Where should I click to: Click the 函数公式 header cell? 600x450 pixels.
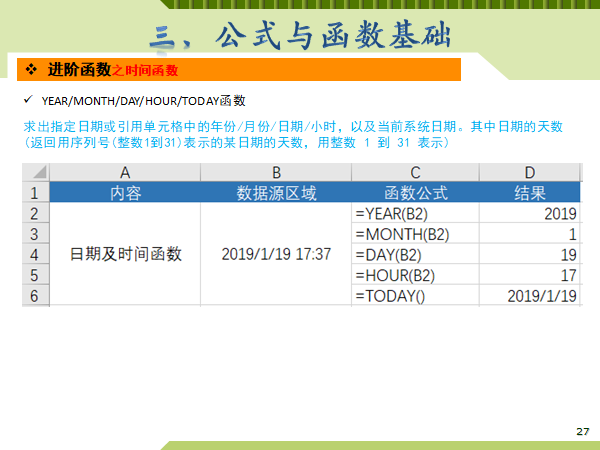415,192
